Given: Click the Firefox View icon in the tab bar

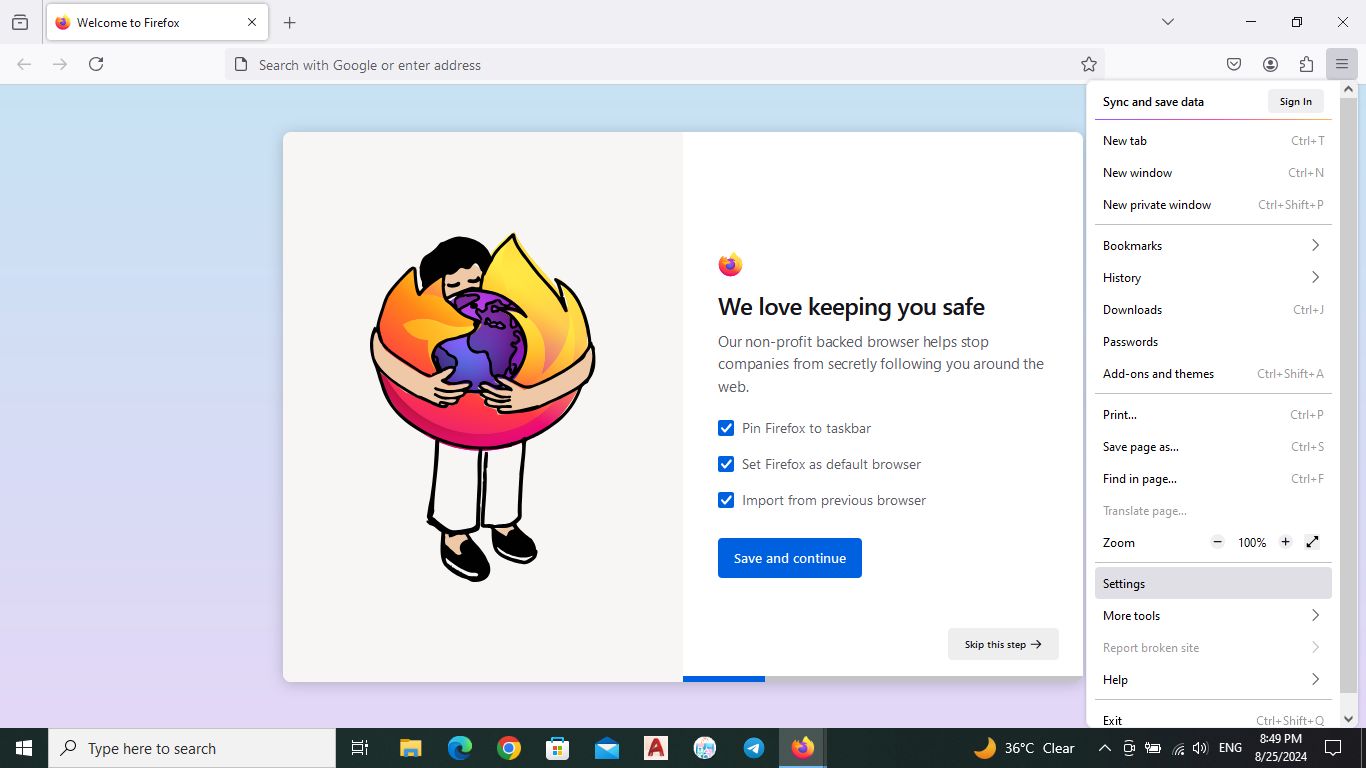Looking at the screenshot, I should pos(20,22).
